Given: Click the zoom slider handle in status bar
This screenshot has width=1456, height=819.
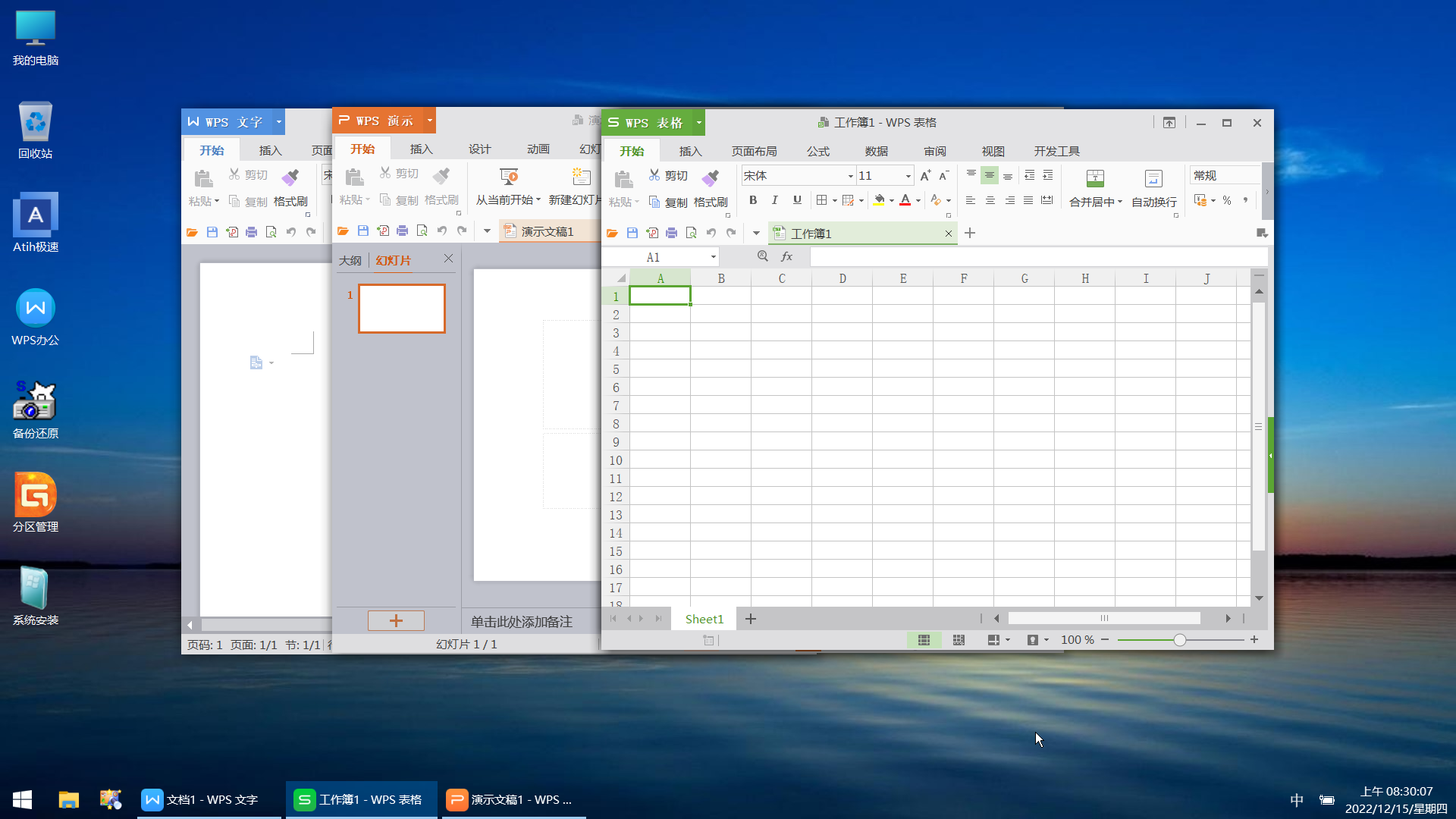Looking at the screenshot, I should point(1180,640).
